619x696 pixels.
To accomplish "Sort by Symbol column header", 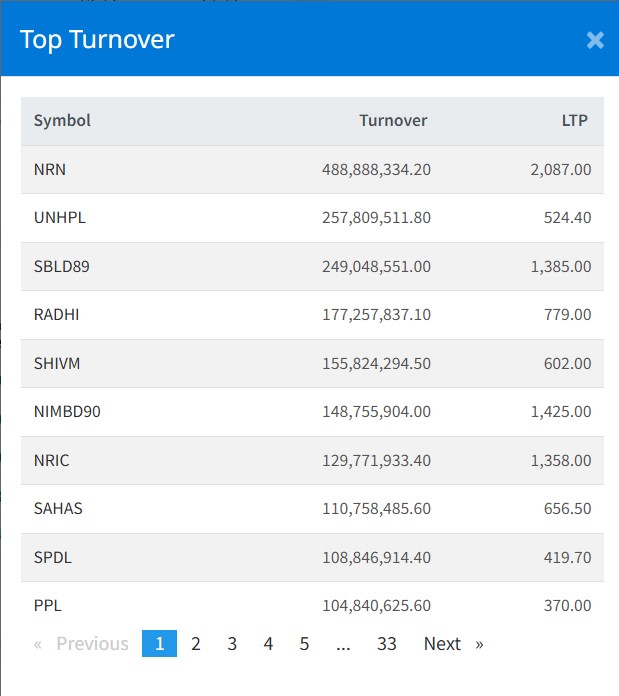I will tap(62, 121).
